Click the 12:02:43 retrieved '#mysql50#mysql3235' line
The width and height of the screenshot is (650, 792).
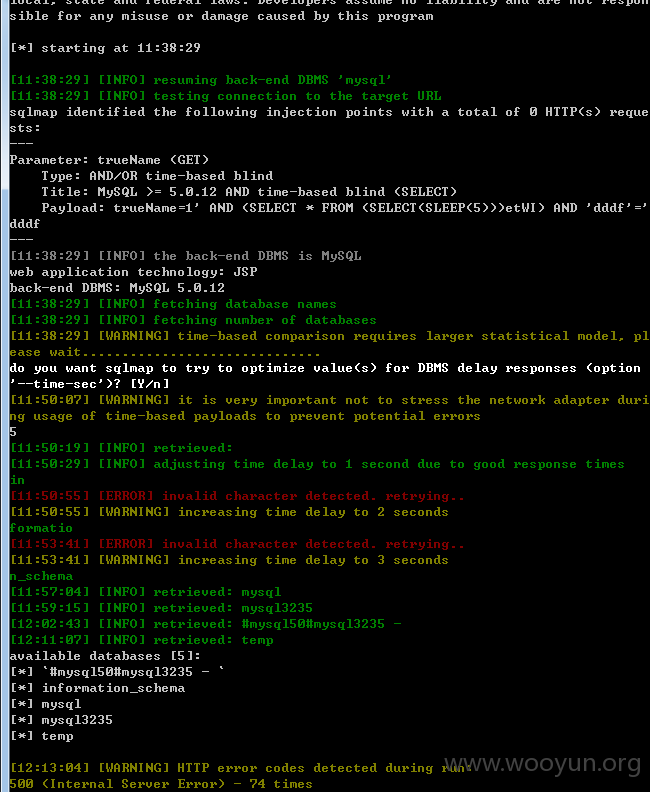205,624
